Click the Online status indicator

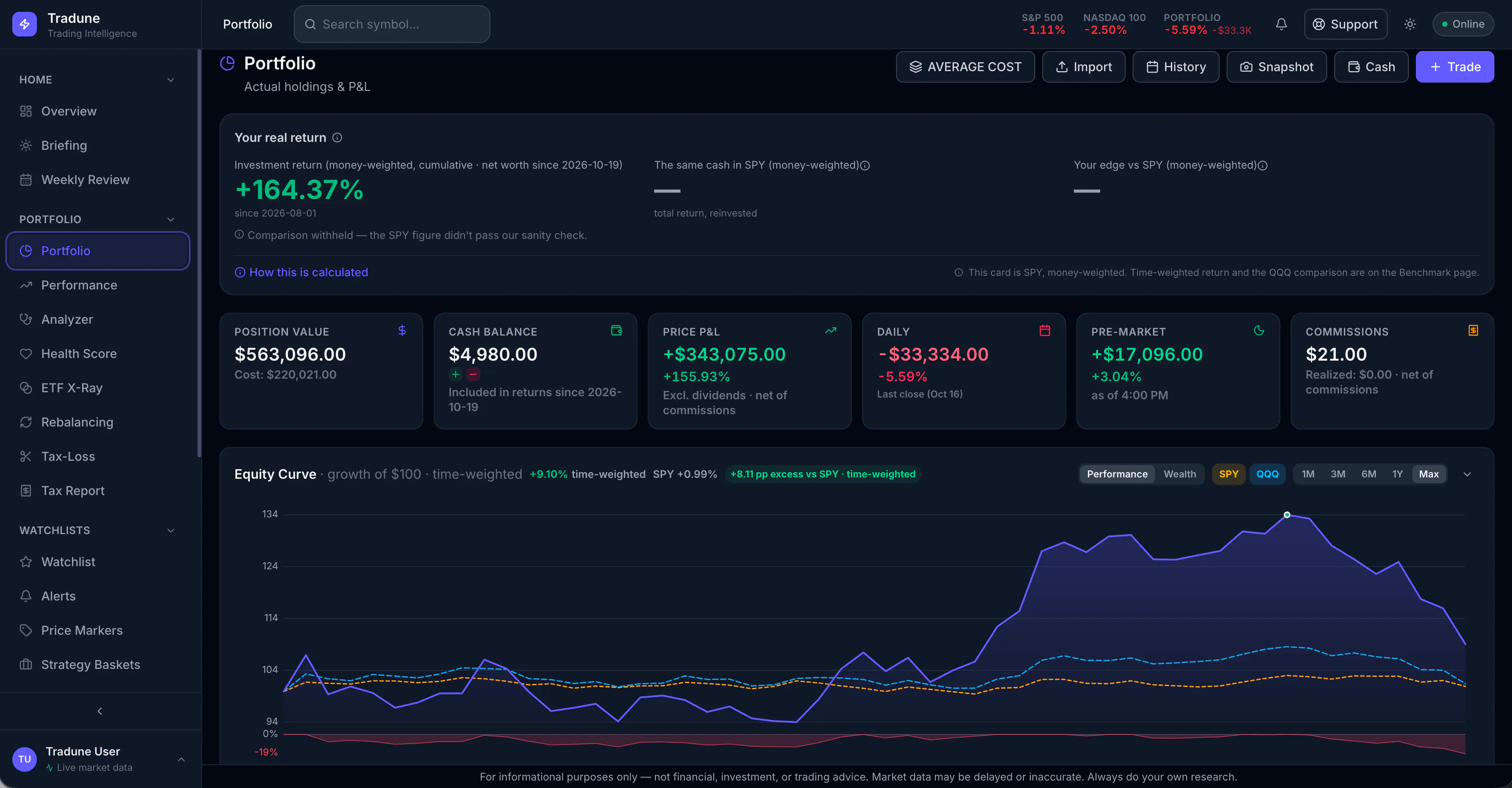[1463, 24]
